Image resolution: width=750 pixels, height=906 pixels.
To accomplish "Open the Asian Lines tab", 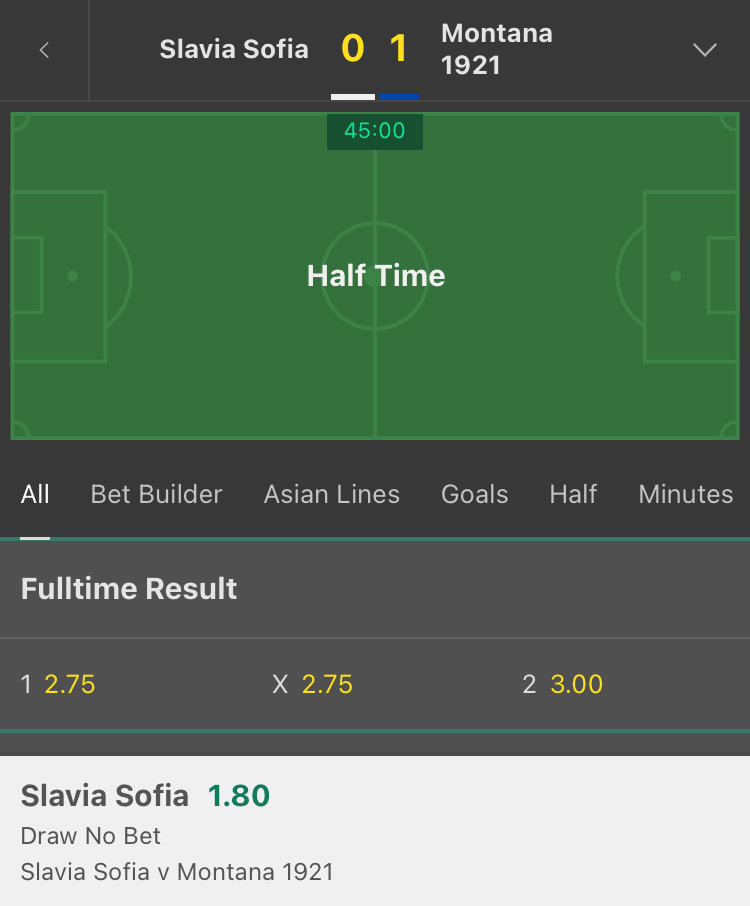I will pyautogui.click(x=332, y=495).
